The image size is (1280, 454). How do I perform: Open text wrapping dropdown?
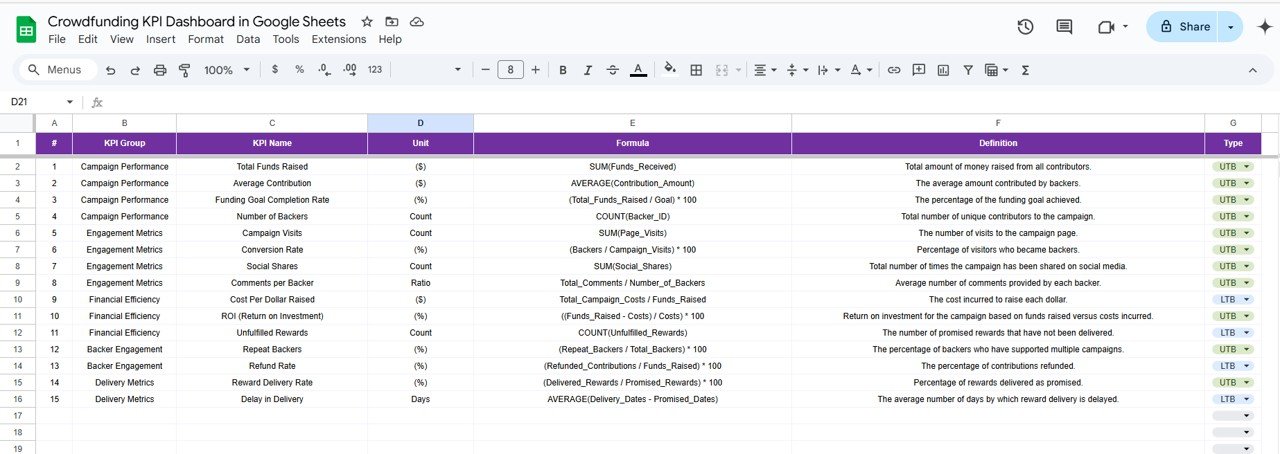click(x=827, y=70)
